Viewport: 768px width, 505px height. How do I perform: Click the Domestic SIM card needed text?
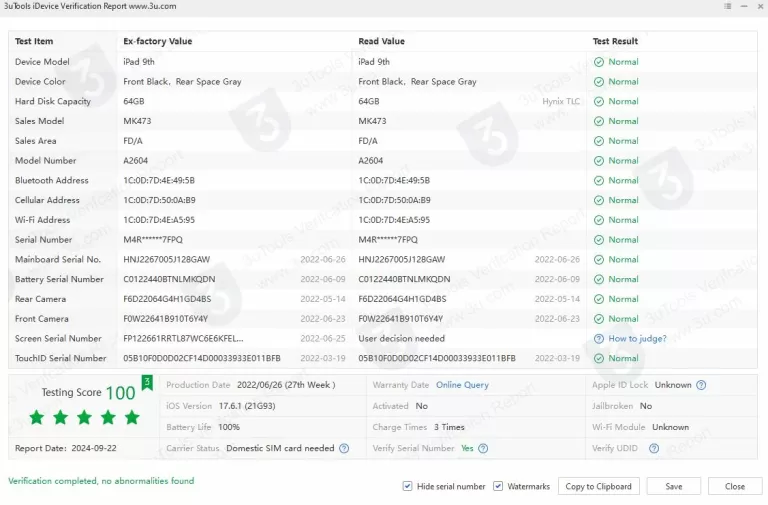(280, 448)
